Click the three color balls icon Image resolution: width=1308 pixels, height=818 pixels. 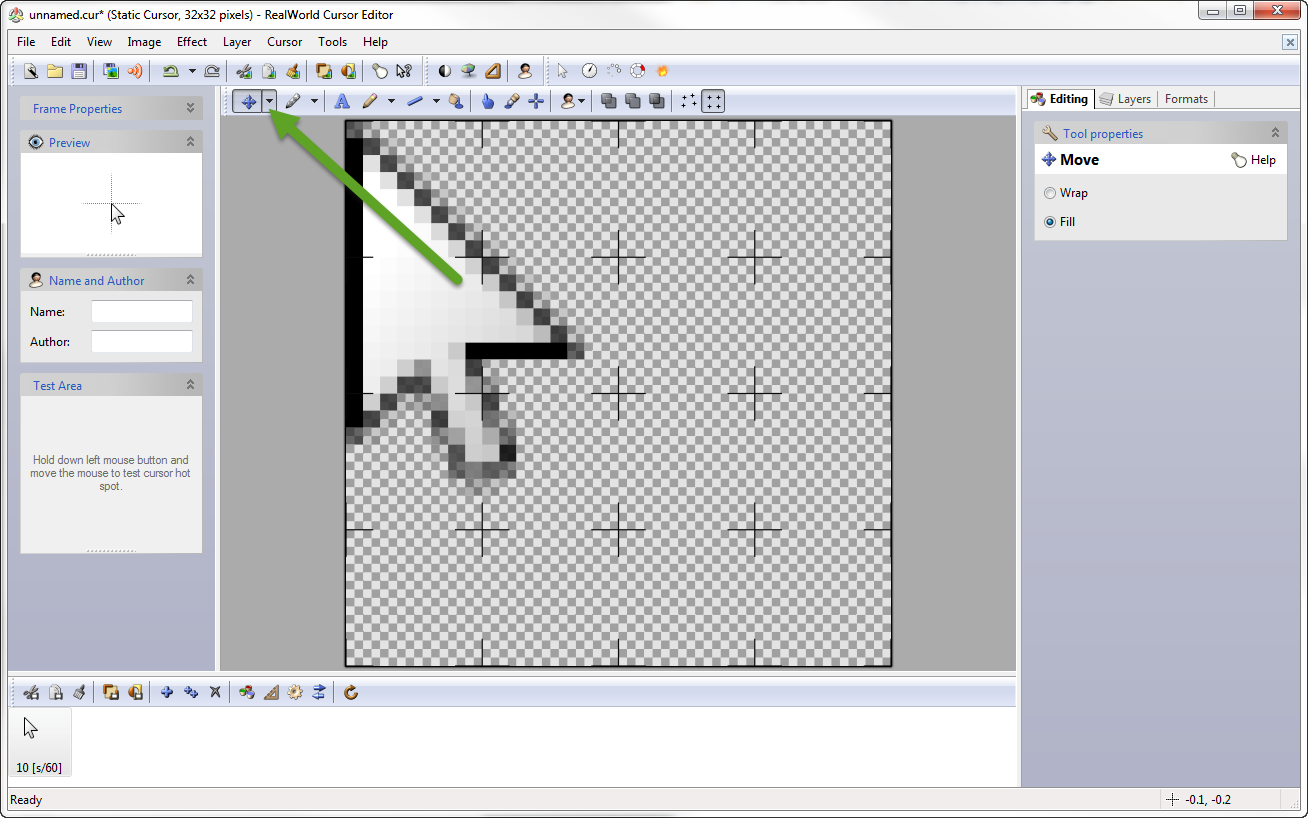pos(247,692)
